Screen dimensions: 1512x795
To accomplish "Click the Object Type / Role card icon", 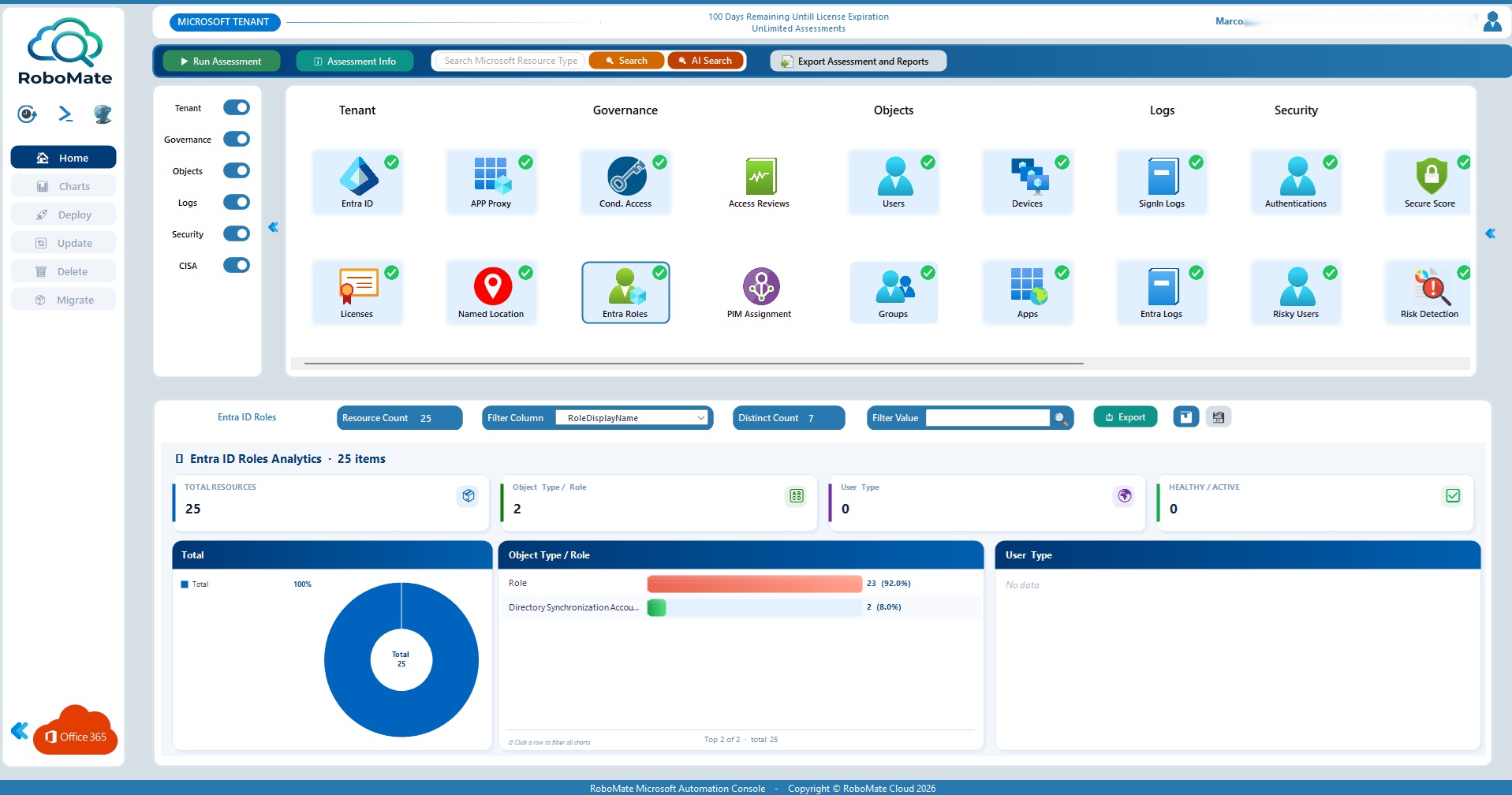I will click(797, 496).
